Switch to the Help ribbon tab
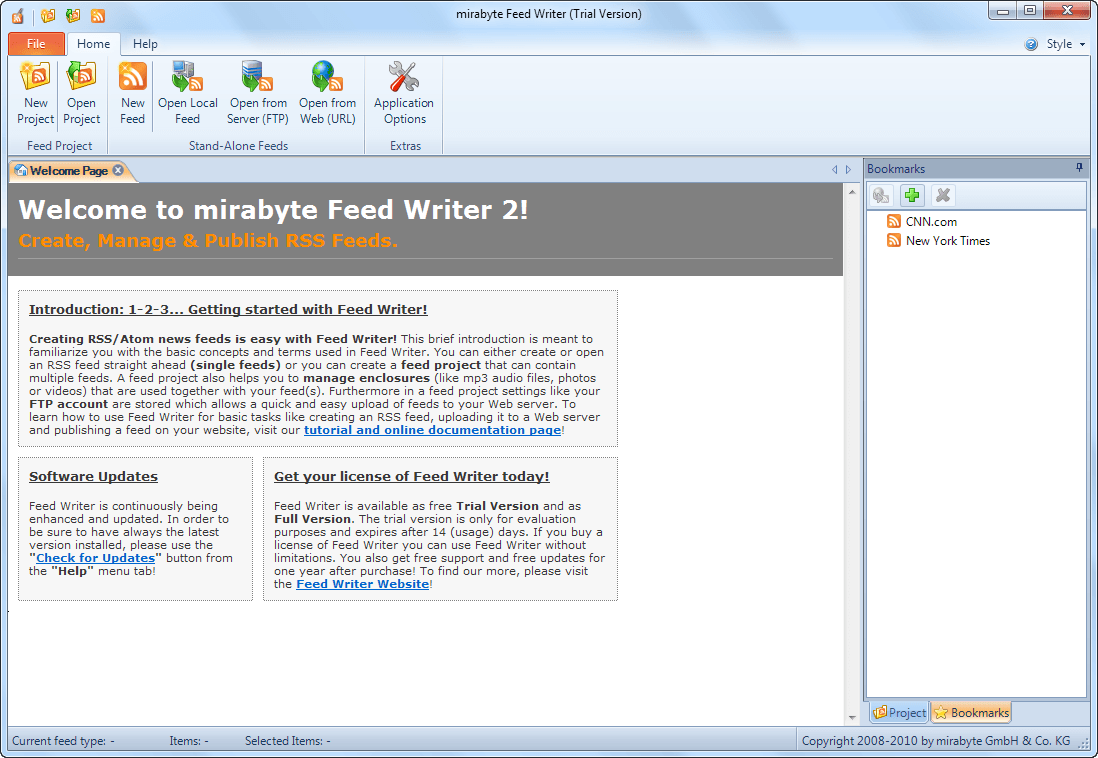The image size is (1098, 758). 145,43
